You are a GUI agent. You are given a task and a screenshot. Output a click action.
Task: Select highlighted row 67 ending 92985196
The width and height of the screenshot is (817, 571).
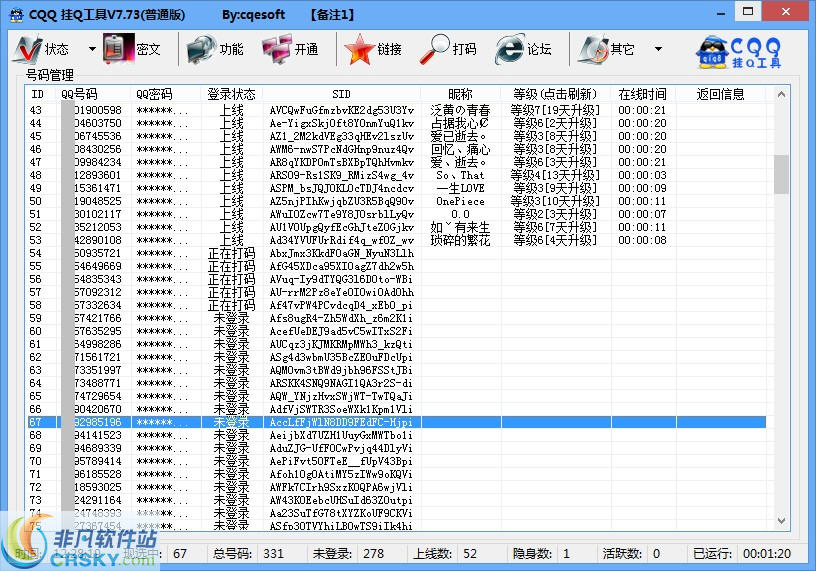click(x=396, y=422)
